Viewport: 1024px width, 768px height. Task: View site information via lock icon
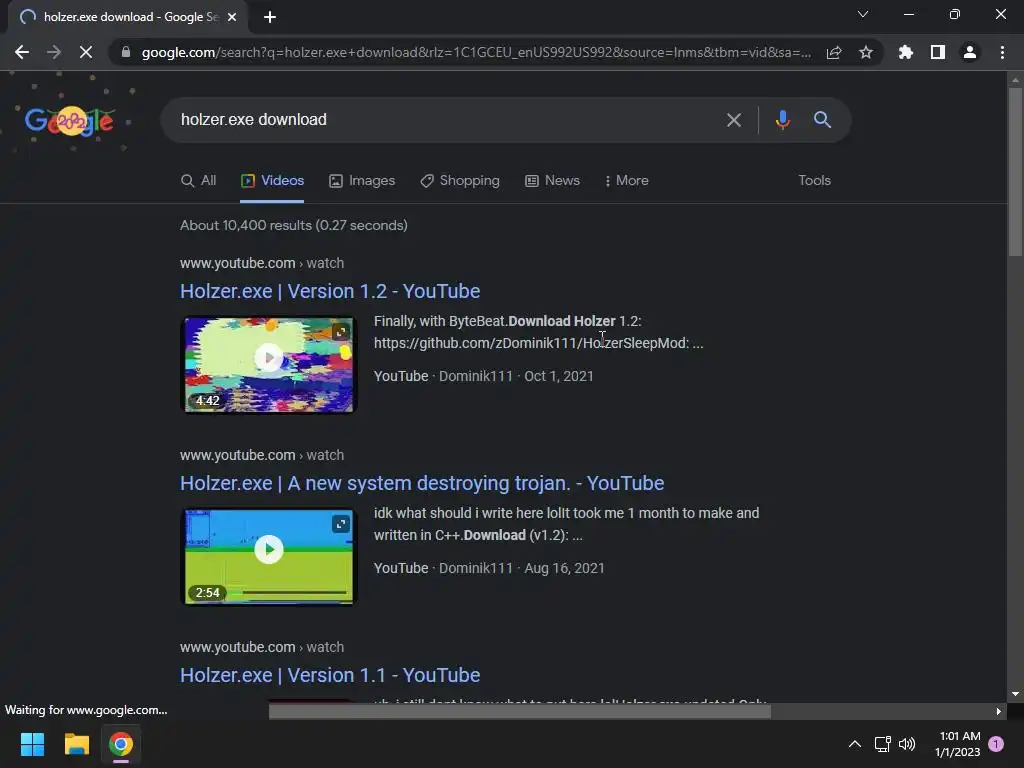pyautogui.click(x=126, y=52)
